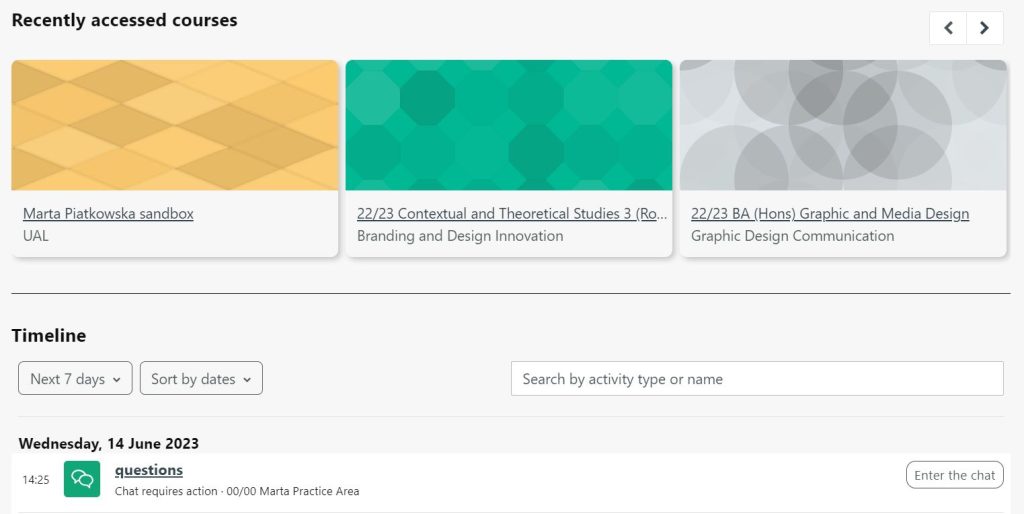Open Marta Piatkowska sandbox course link
Screen dimensions: 1024x514
coord(108,214)
